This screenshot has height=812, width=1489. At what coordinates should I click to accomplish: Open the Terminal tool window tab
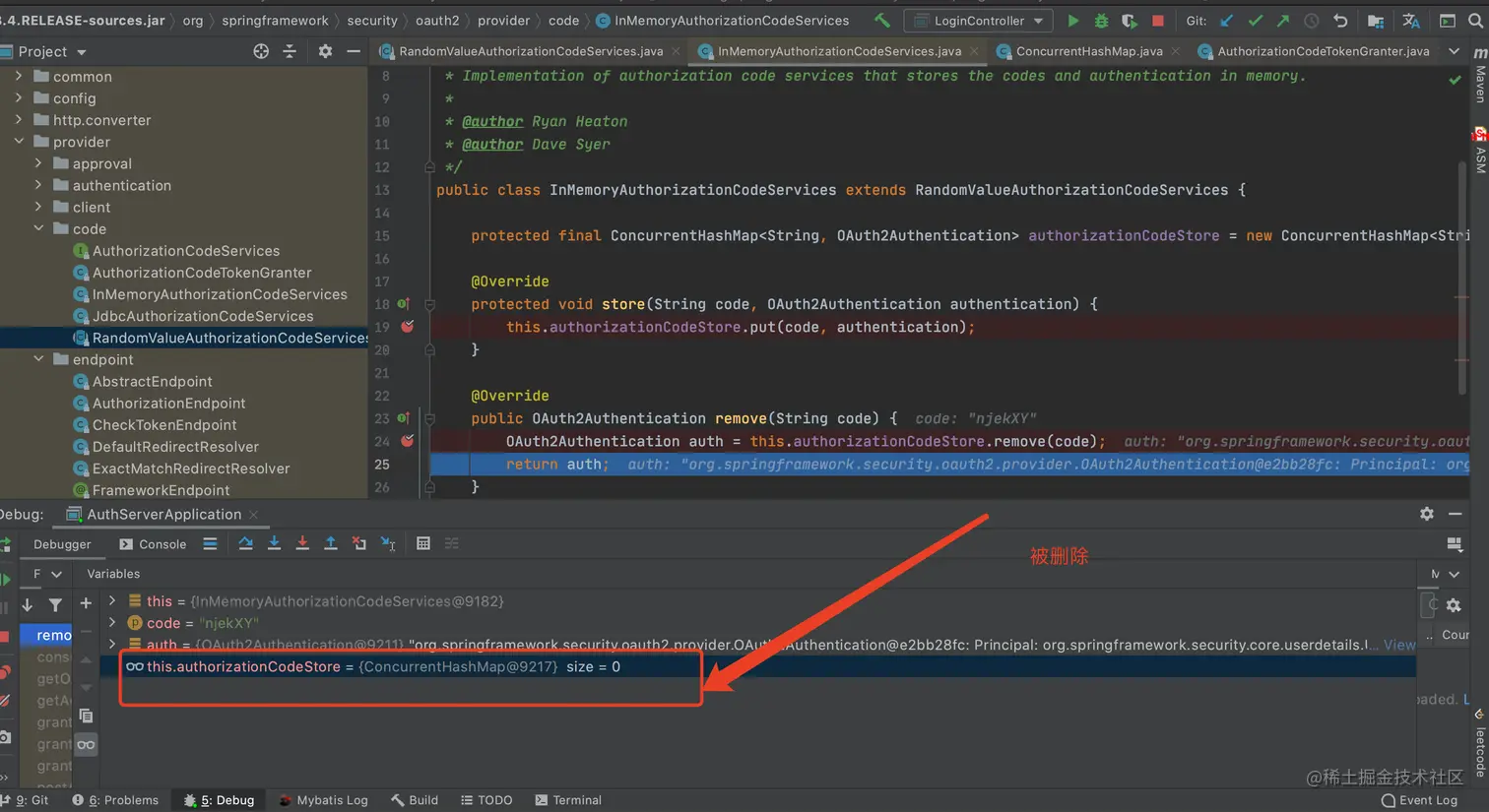(x=568, y=800)
